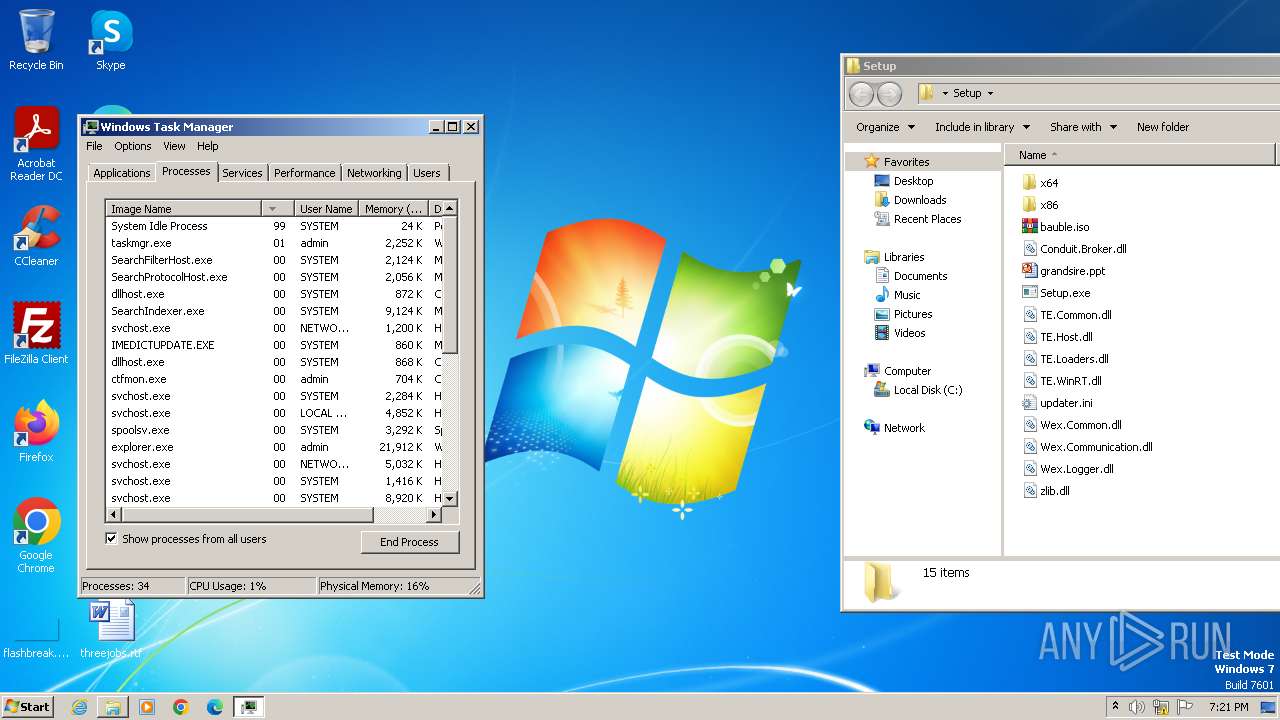1280x720 pixels.
Task: Open Share with dropdown menu
Action: tap(1082, 127)
